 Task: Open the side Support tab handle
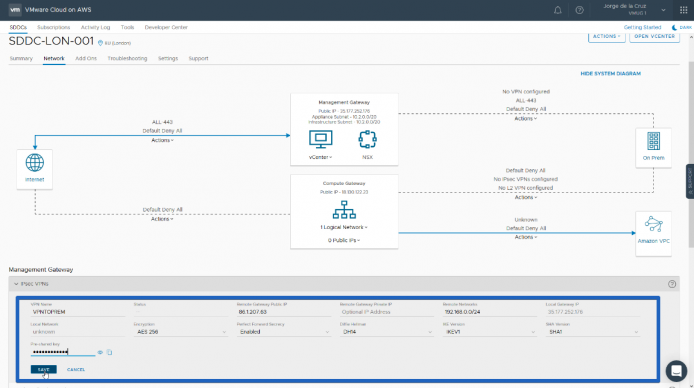pos(690,181)
